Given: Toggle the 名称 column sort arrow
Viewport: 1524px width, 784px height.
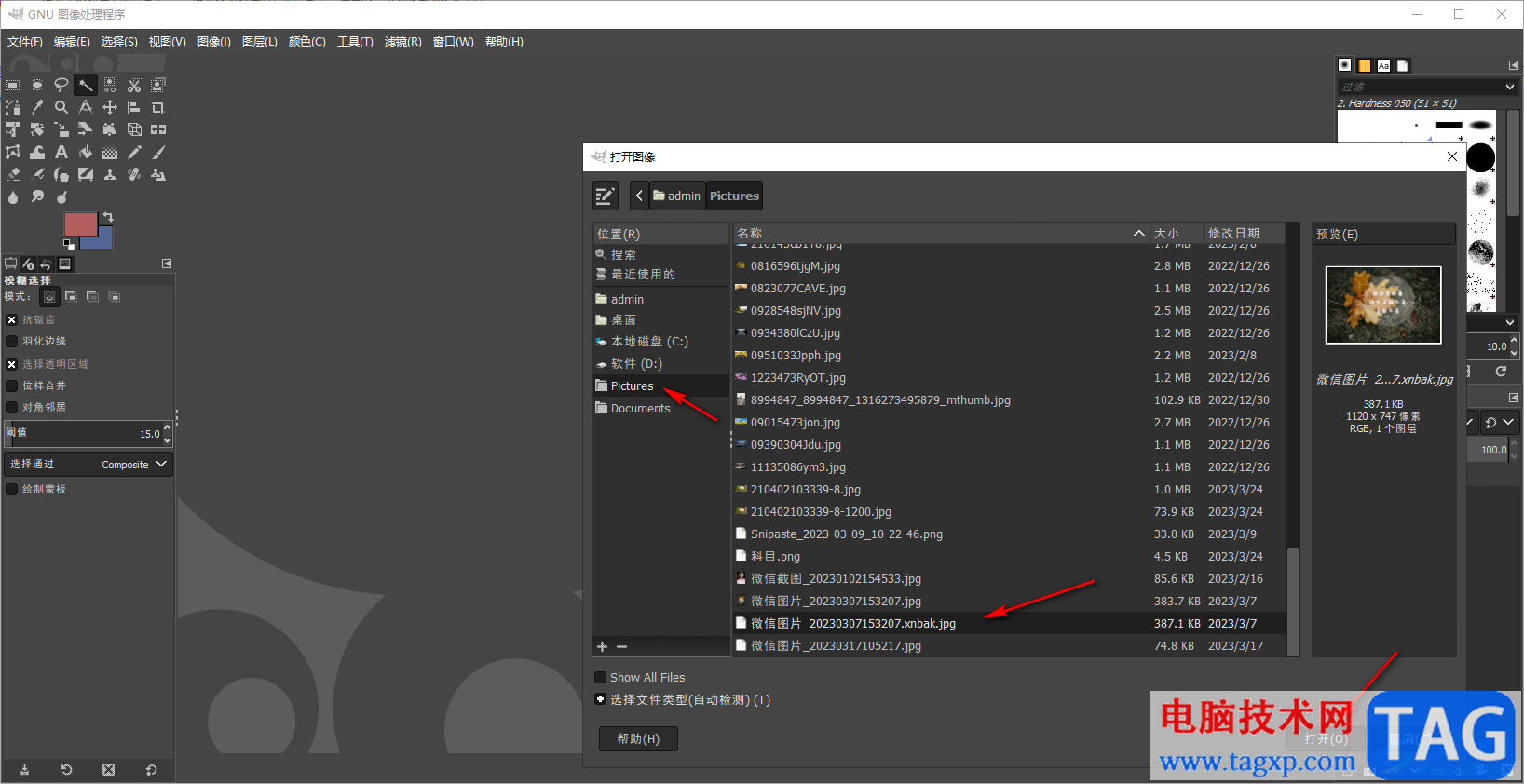Looking at the screenshot, I should click(1139, 233).
